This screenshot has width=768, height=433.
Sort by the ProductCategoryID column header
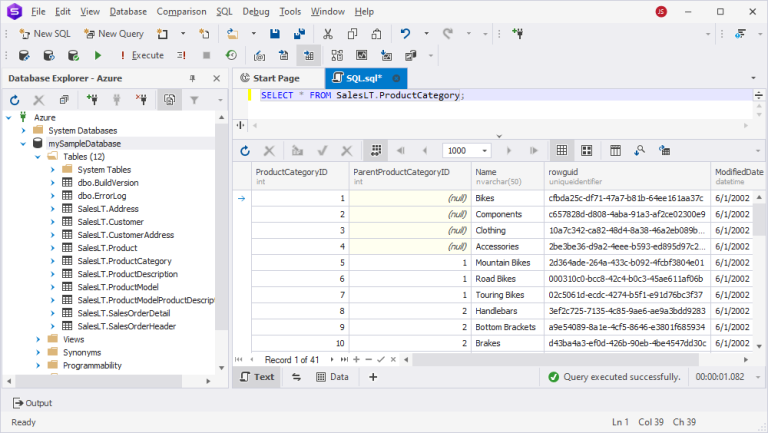click(x=300, y=176)
